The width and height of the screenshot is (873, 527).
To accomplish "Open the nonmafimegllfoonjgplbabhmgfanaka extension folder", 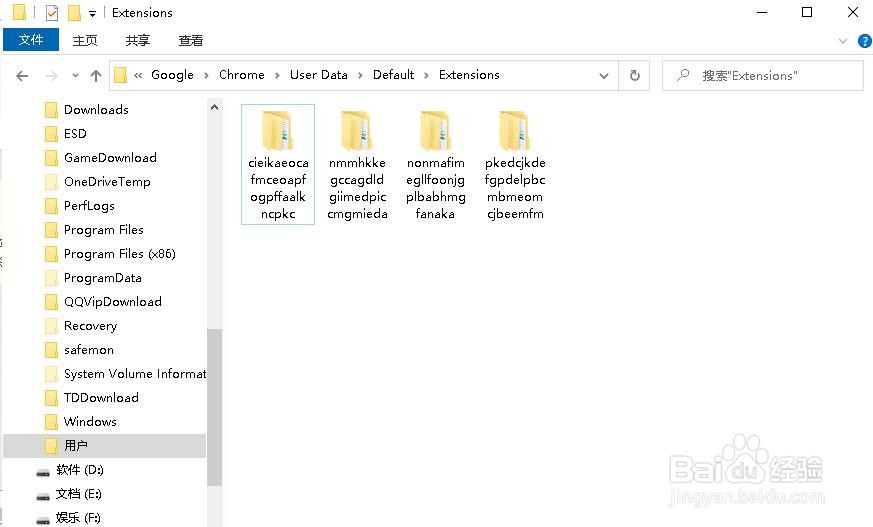I will 435,164.
